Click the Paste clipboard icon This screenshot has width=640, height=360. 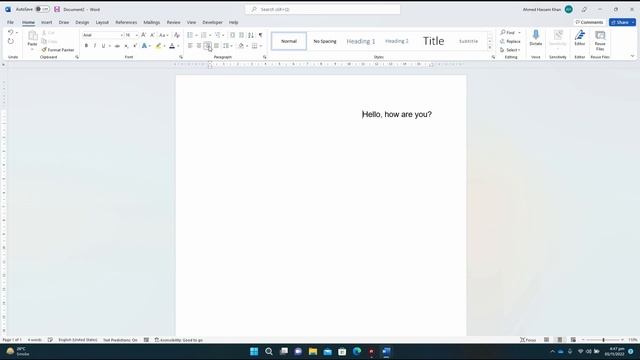point(32,36)
